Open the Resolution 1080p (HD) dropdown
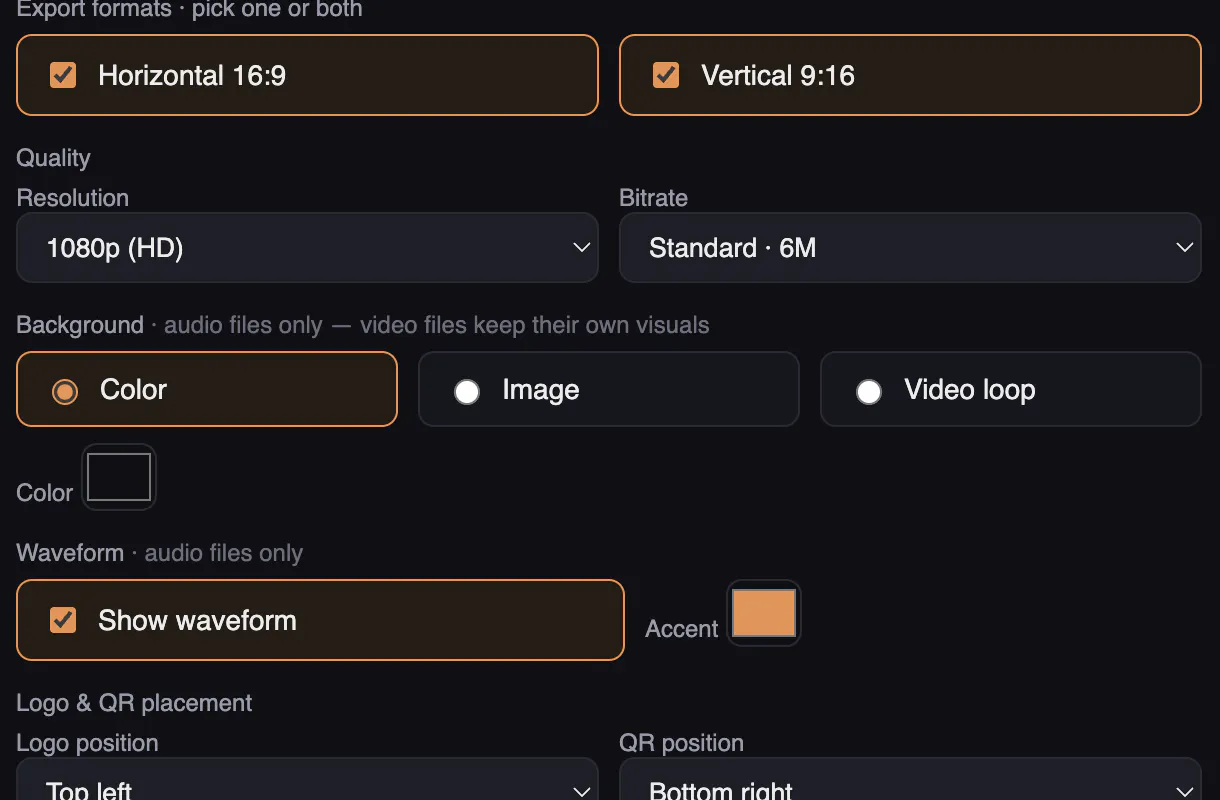This screenshot has height=800, width=1220. [x=307, y=247]
